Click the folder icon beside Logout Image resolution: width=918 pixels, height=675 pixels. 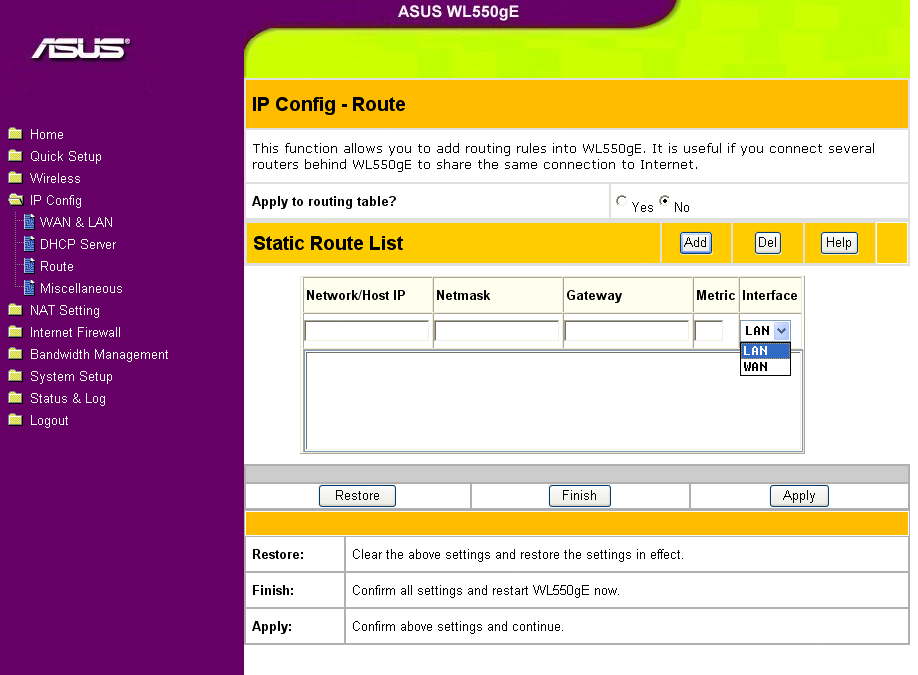[16, 420]
